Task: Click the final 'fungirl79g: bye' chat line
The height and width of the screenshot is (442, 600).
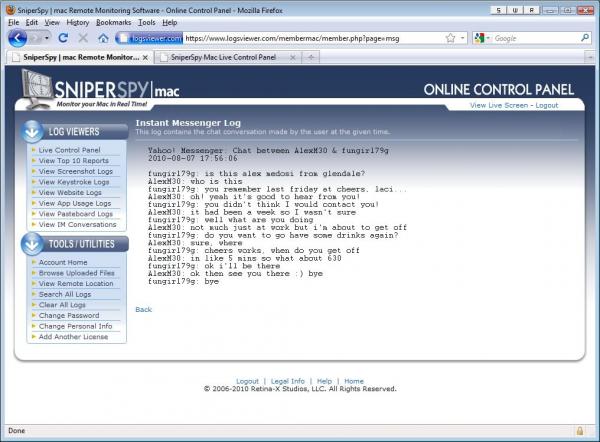Action: (183, 281)
